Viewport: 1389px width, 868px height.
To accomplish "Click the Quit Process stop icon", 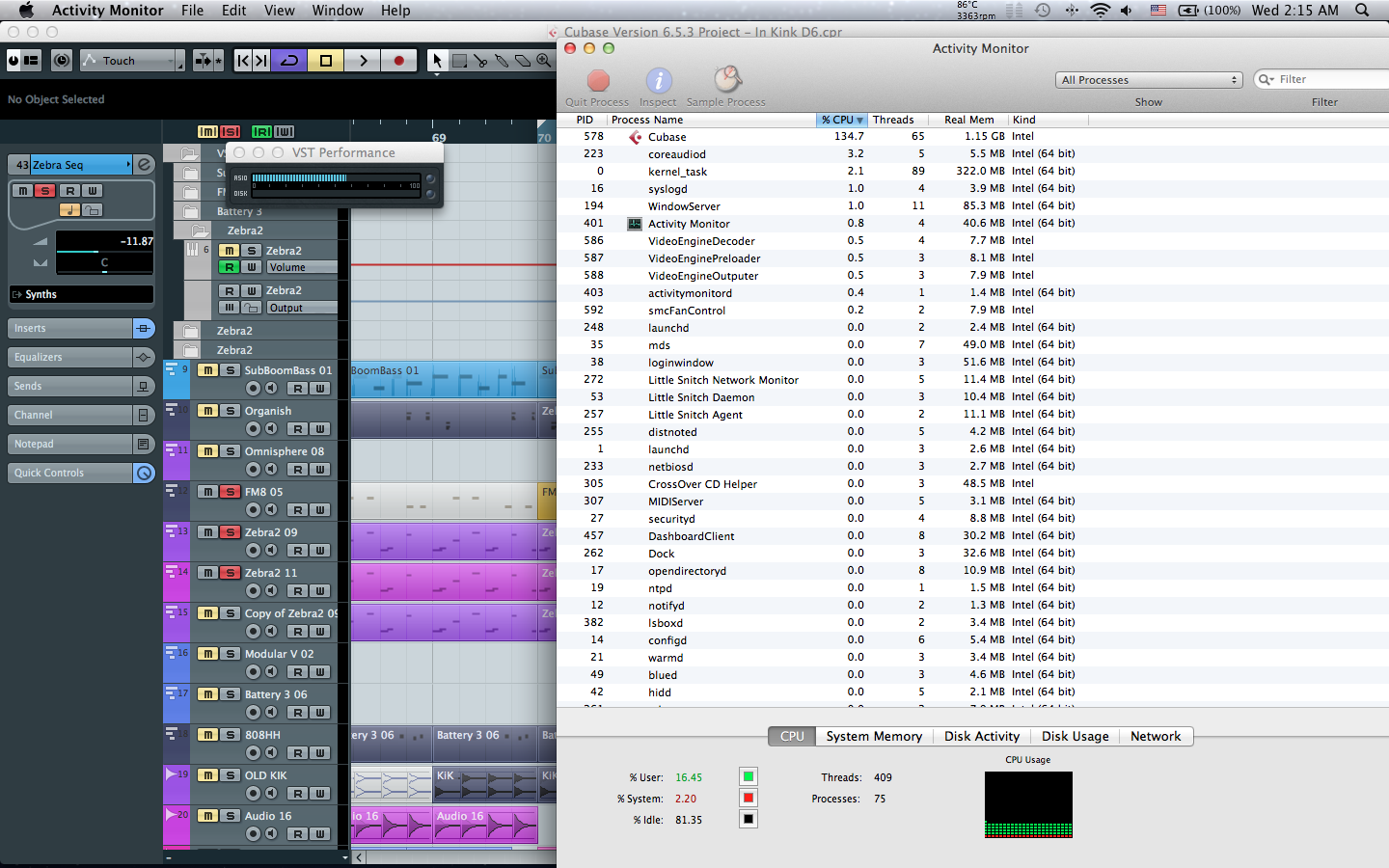I will (x=598, y=80).
